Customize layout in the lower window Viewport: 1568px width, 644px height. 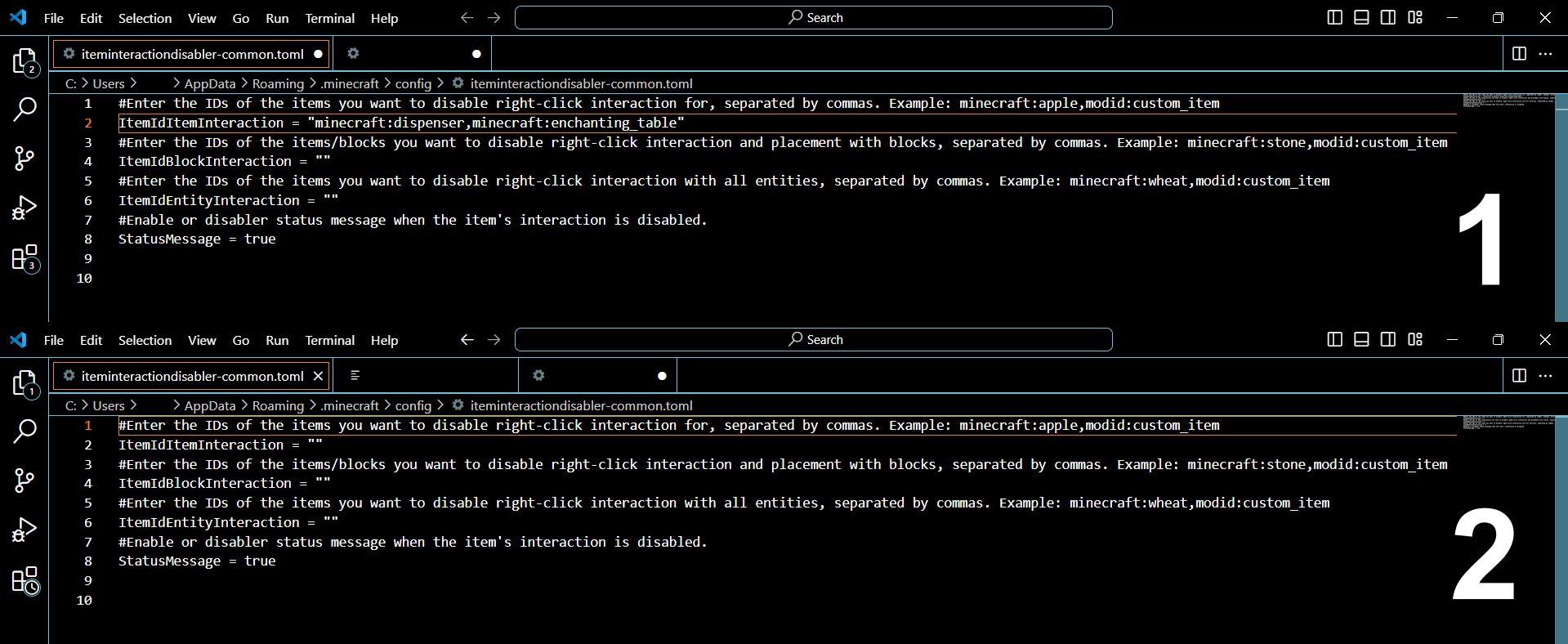click(1415, 339)
